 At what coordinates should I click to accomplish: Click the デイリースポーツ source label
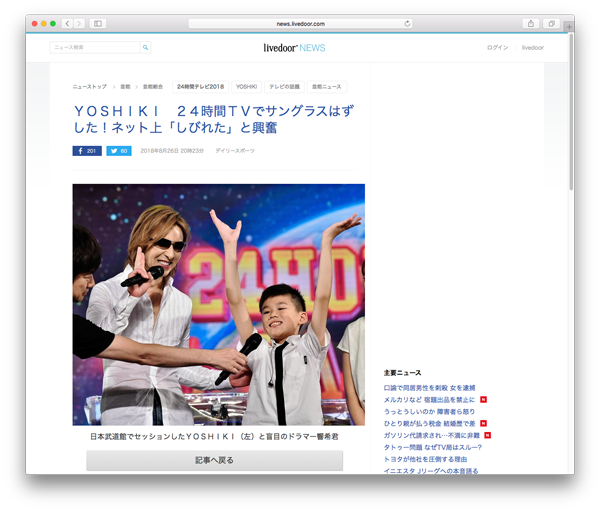235,151
